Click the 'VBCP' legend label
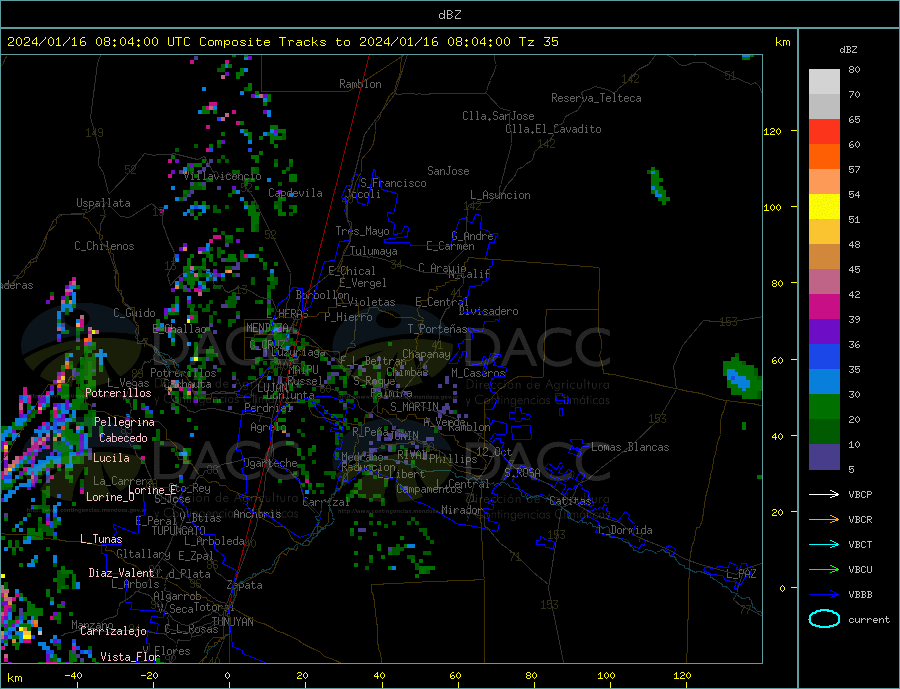900x689 pixels. click(x=860, y=494)
